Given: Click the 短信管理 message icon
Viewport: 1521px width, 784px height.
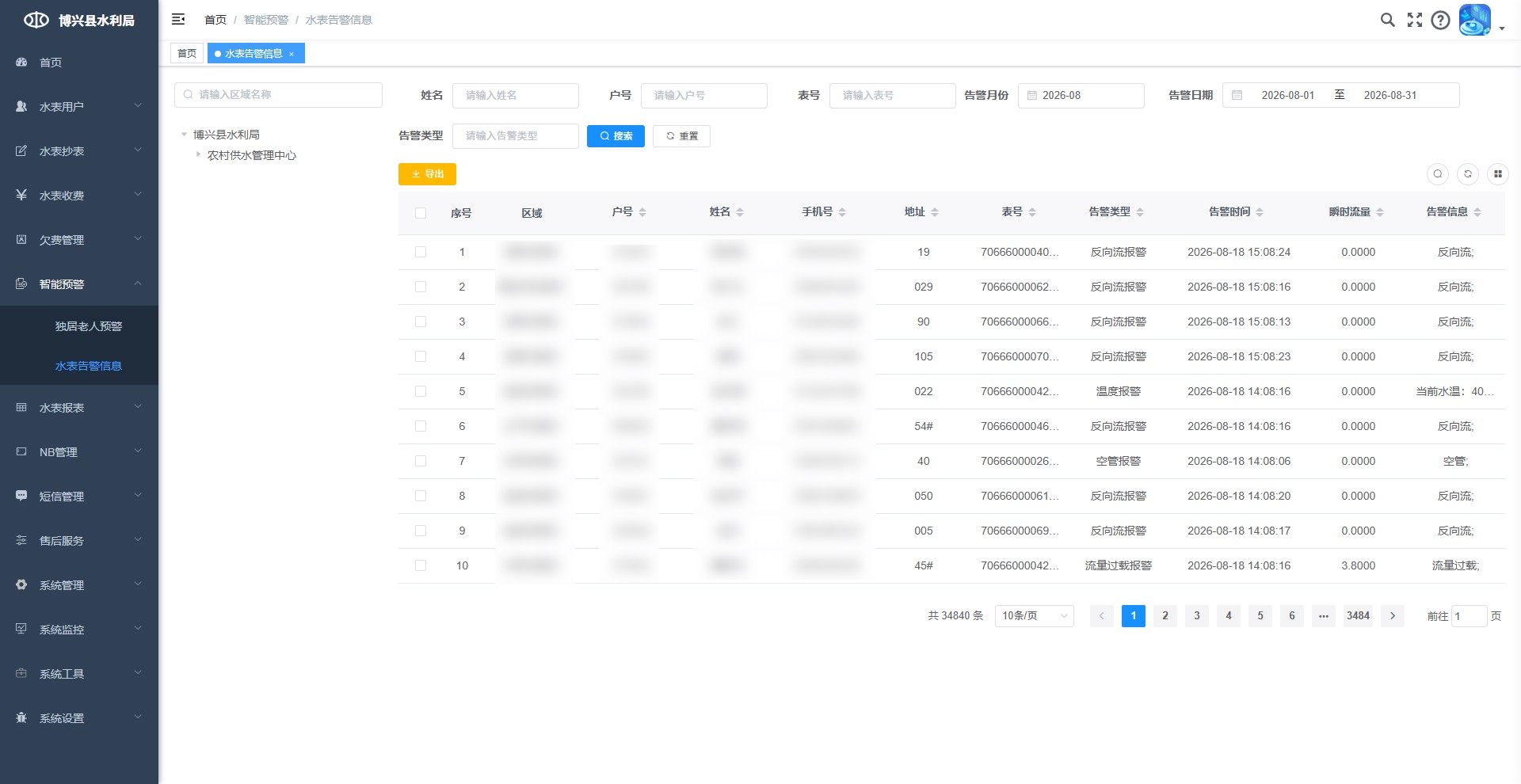Looking at the screenshot, I should tap(21, 496).
